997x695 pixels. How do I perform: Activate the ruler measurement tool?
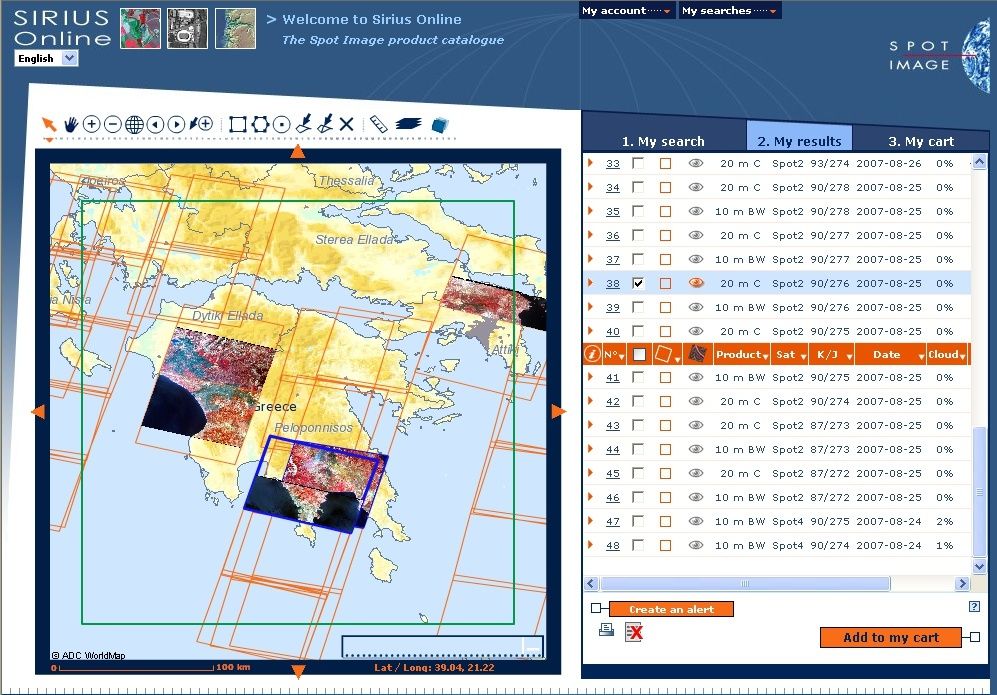[378, 124]
